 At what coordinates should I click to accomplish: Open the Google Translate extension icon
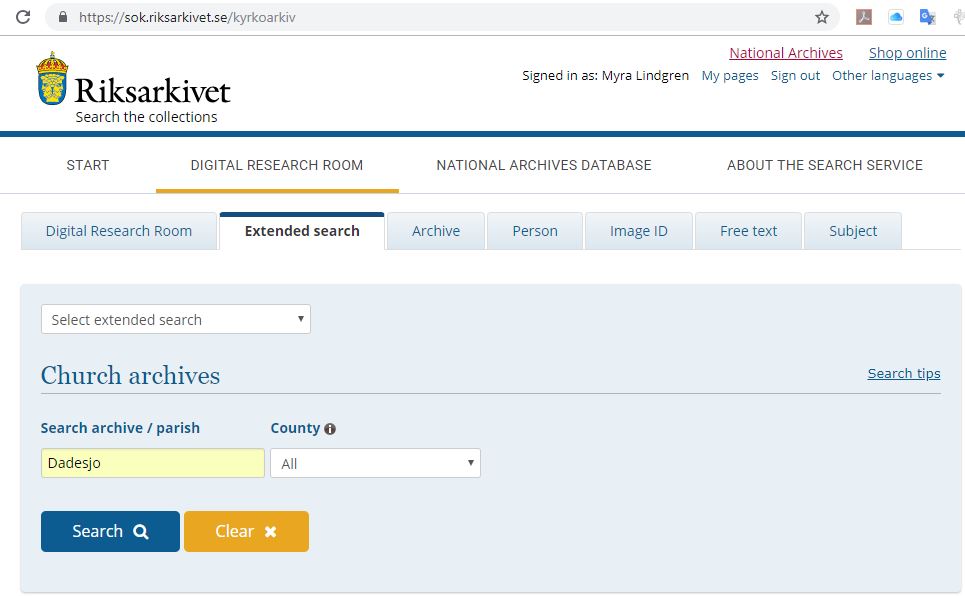(927, 17)
